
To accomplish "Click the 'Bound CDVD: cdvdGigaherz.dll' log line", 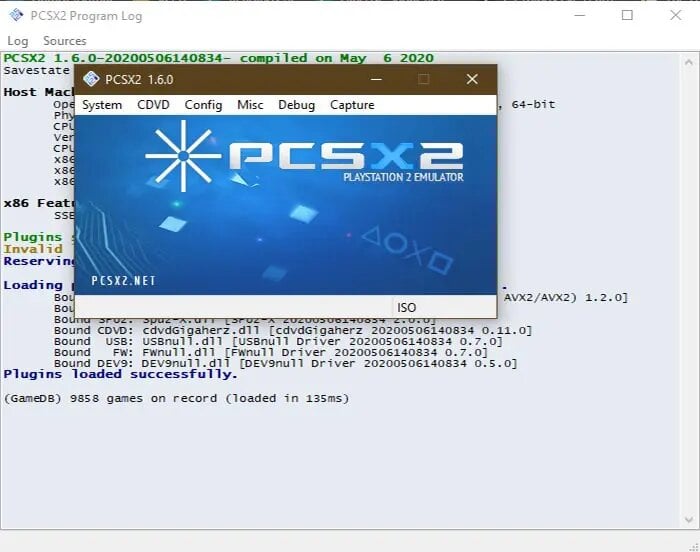I will click(x=293, y=330).
